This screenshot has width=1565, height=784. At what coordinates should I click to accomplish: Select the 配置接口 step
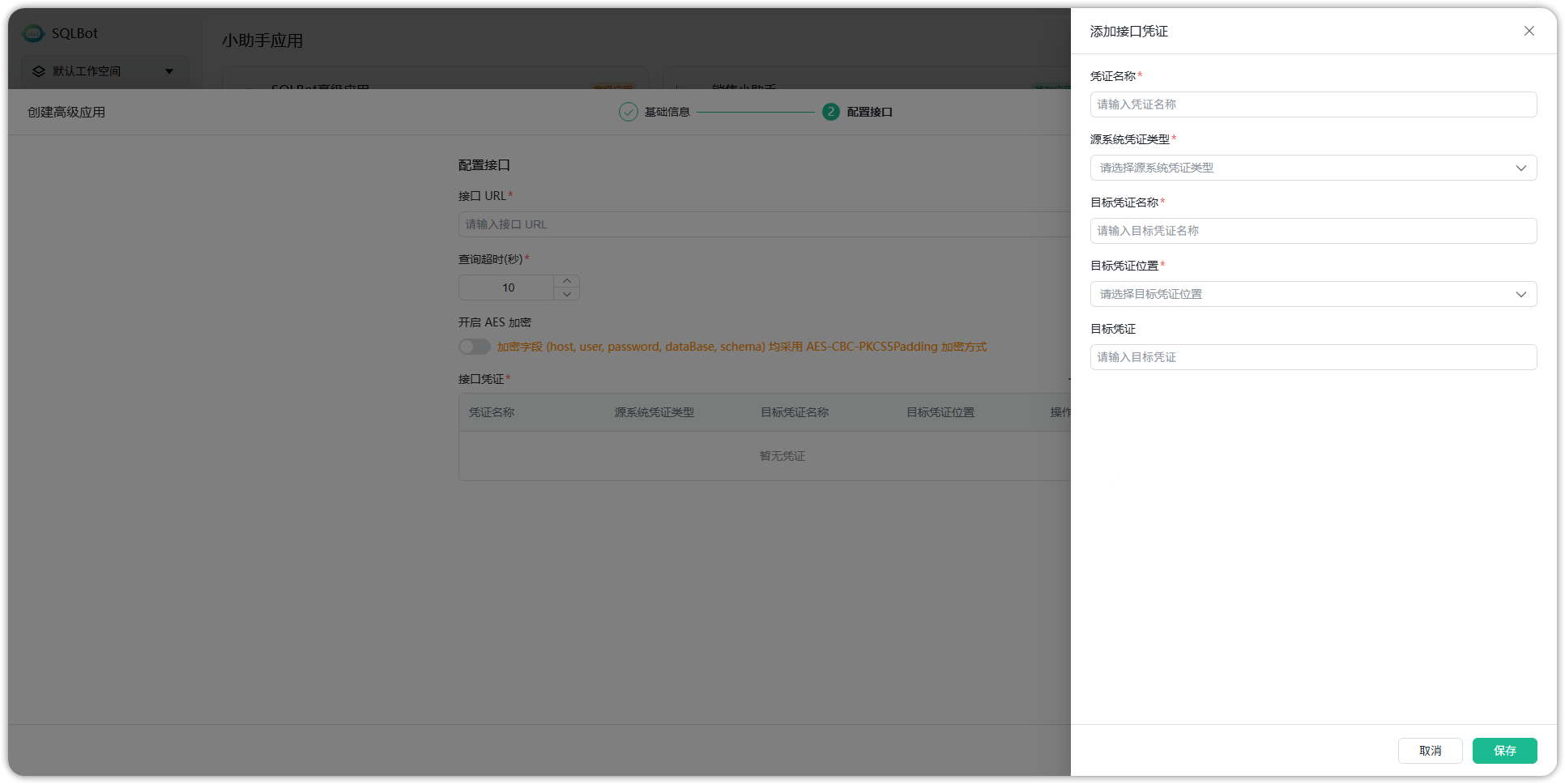868,112
